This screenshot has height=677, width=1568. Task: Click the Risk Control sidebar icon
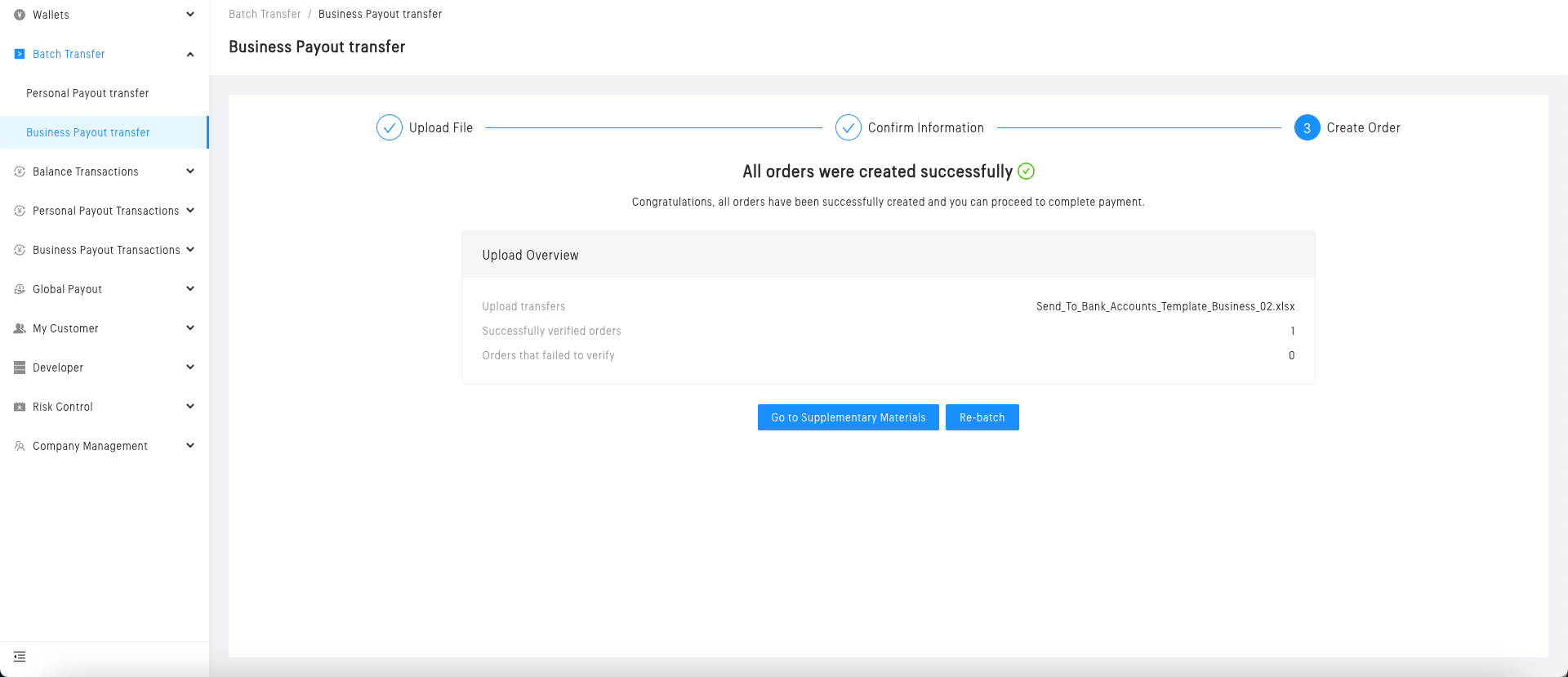coord(20,407)
